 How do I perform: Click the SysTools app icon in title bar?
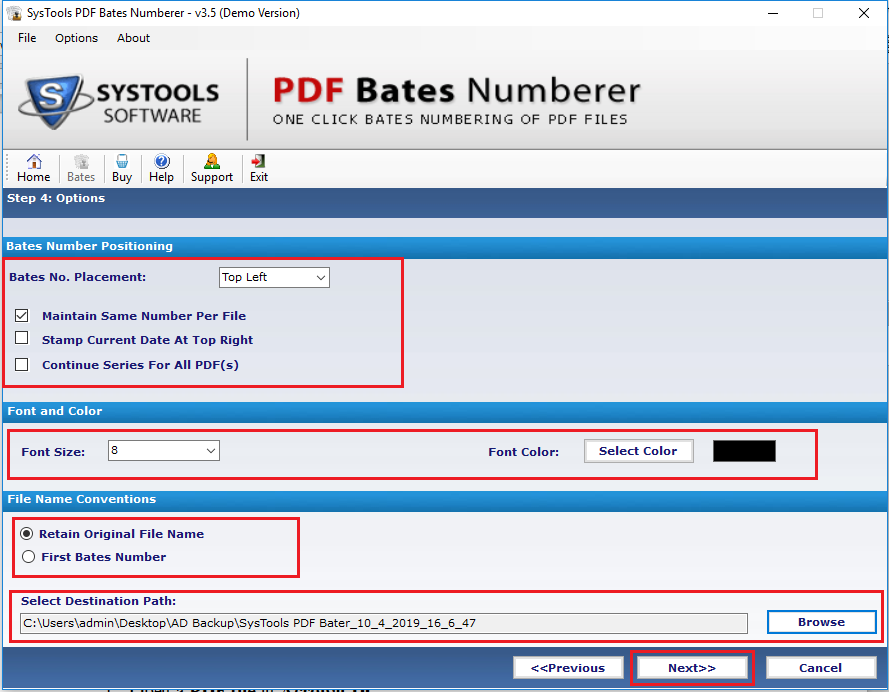(x=14, y=12)
